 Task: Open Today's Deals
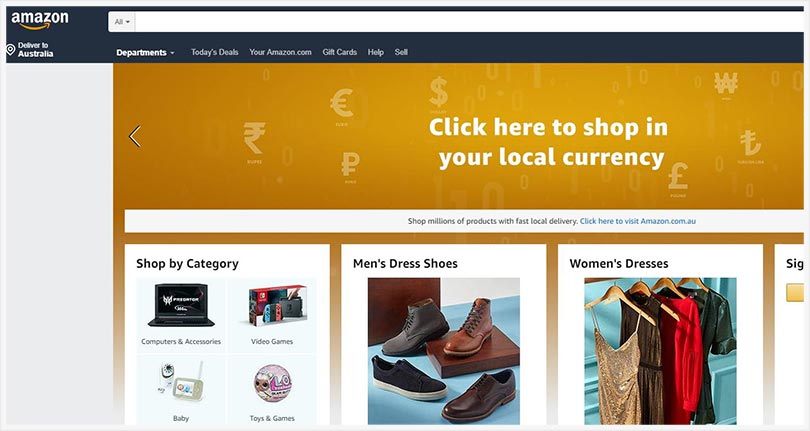point(214,52)
